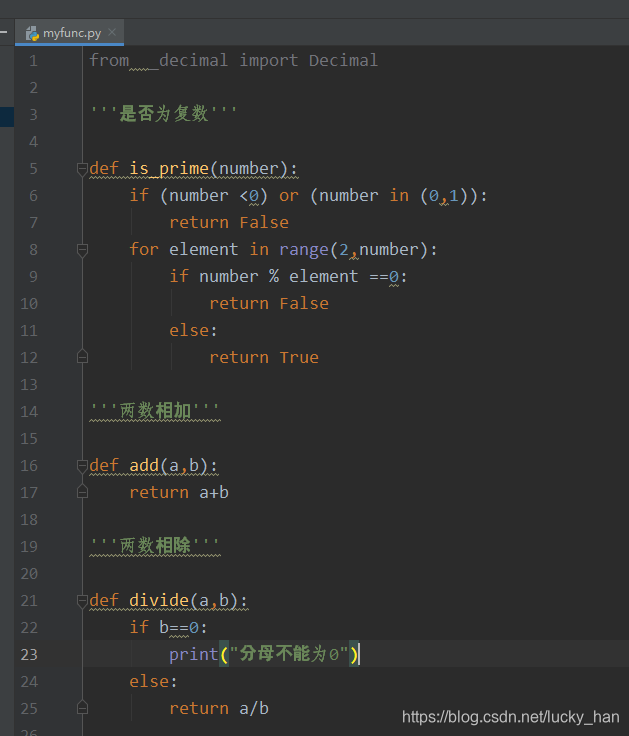This screenshot has width=629, height=736.
Task: Click the 'print' call on line 23
Action: click(x=193, y=654)
